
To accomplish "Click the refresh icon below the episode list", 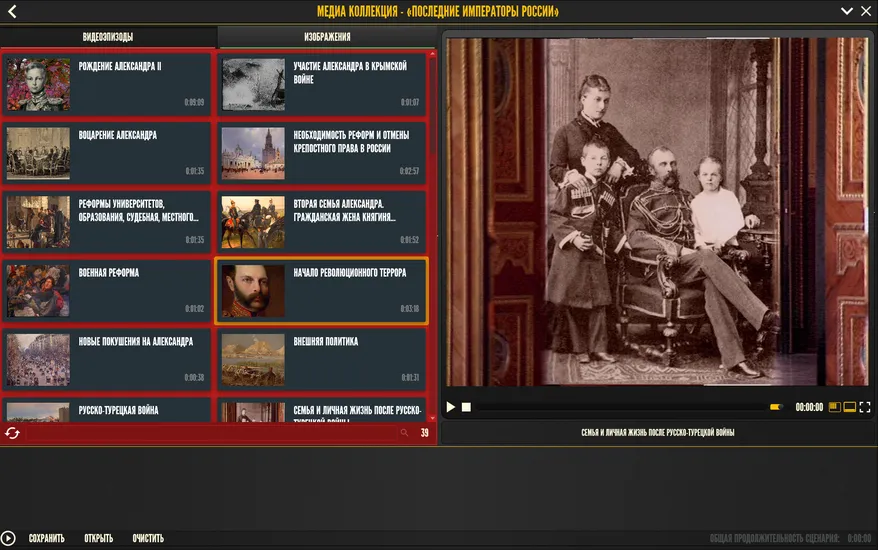I will click(12, 433).
